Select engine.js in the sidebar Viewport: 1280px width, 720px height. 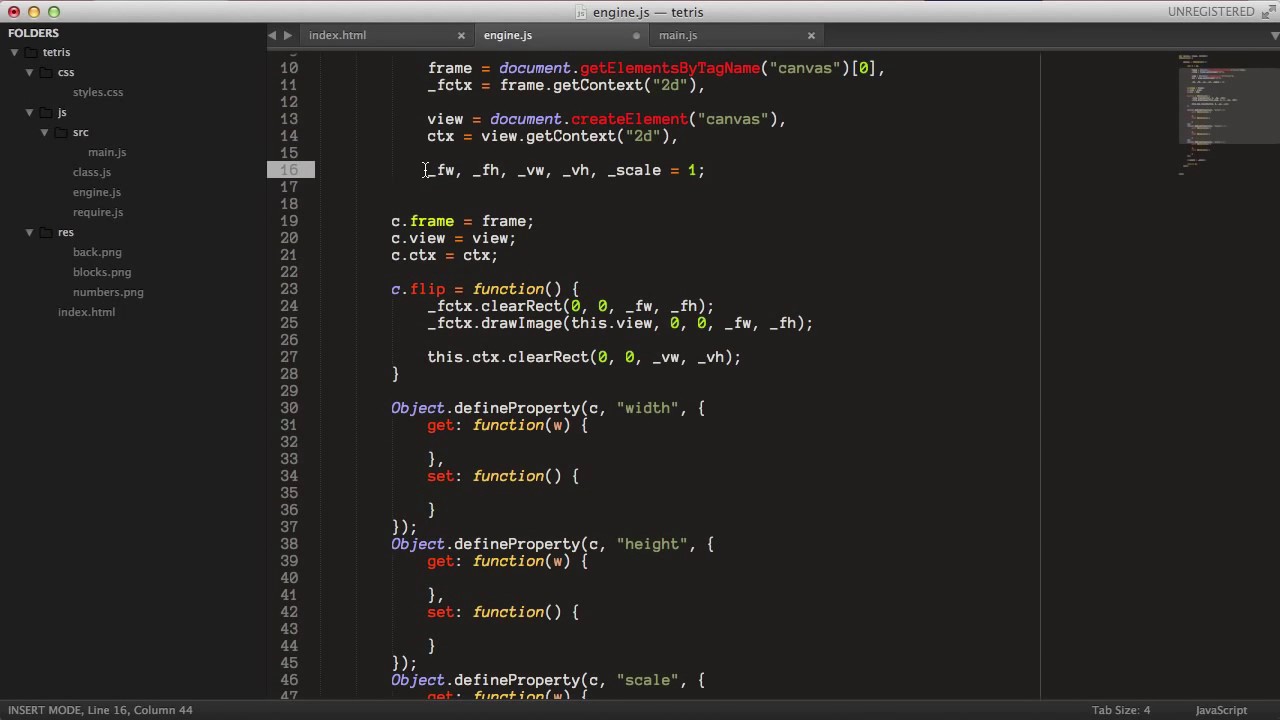tap(97, 192)
